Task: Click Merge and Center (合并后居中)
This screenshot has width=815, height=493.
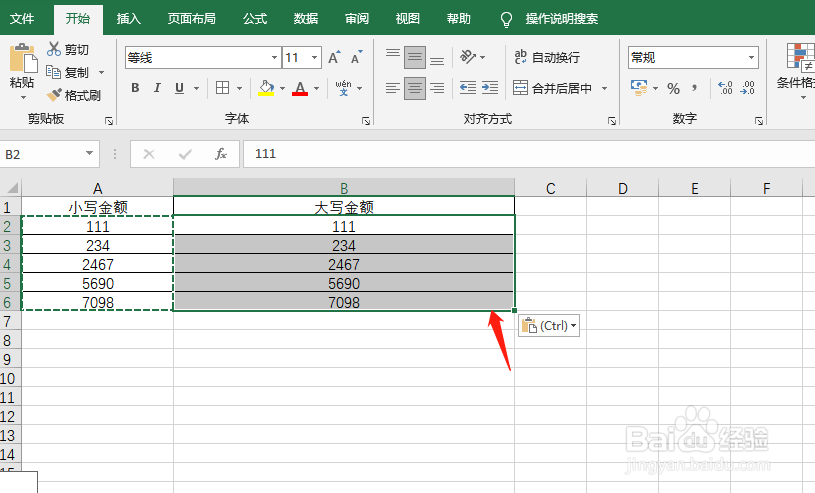Action: point(552,88)
